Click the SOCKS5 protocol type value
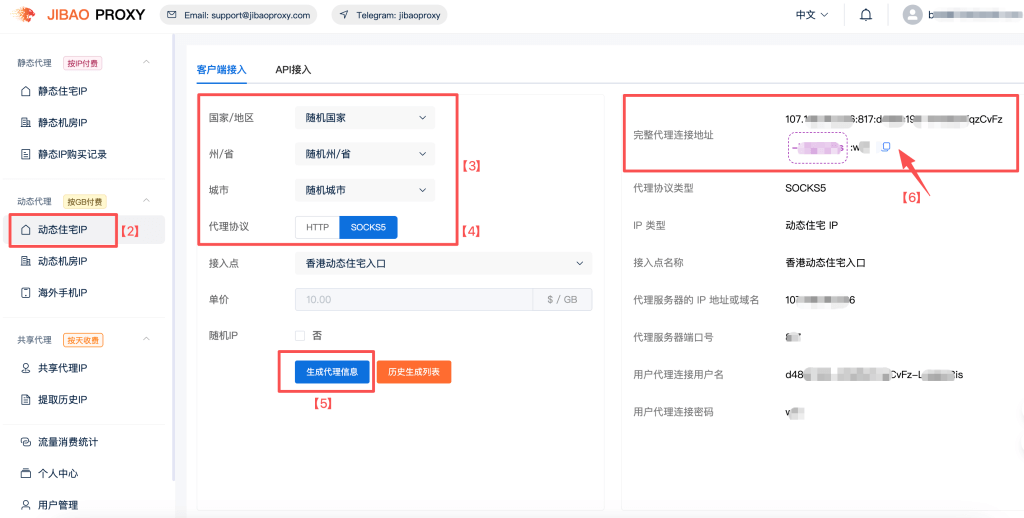This screenshot has width=1024, height=518. pos(805,188)
